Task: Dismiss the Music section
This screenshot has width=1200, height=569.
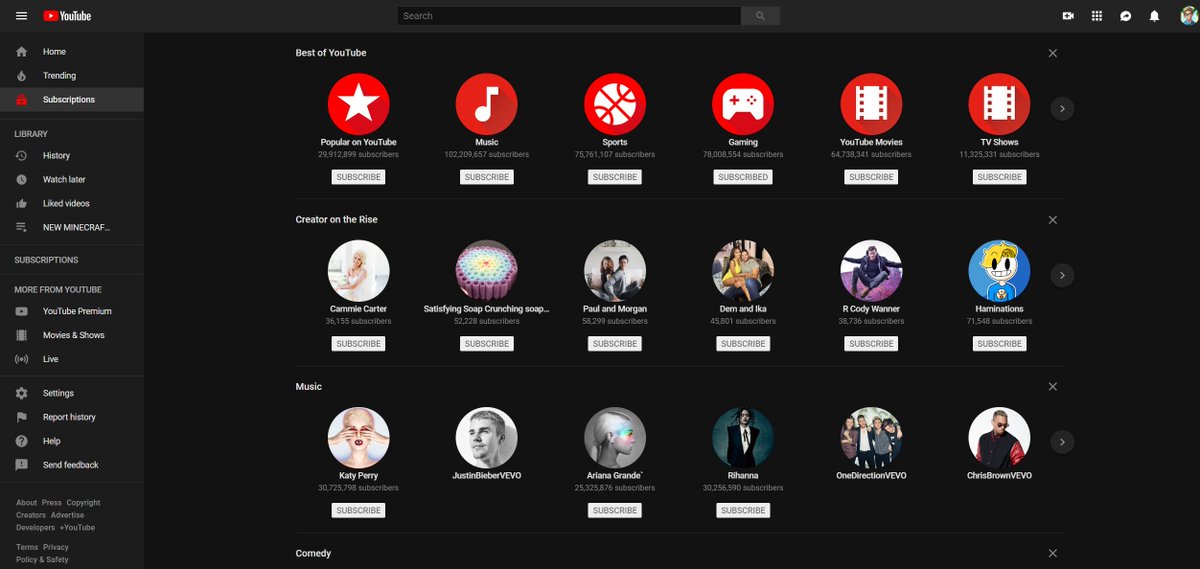Action: [1052, 387]
